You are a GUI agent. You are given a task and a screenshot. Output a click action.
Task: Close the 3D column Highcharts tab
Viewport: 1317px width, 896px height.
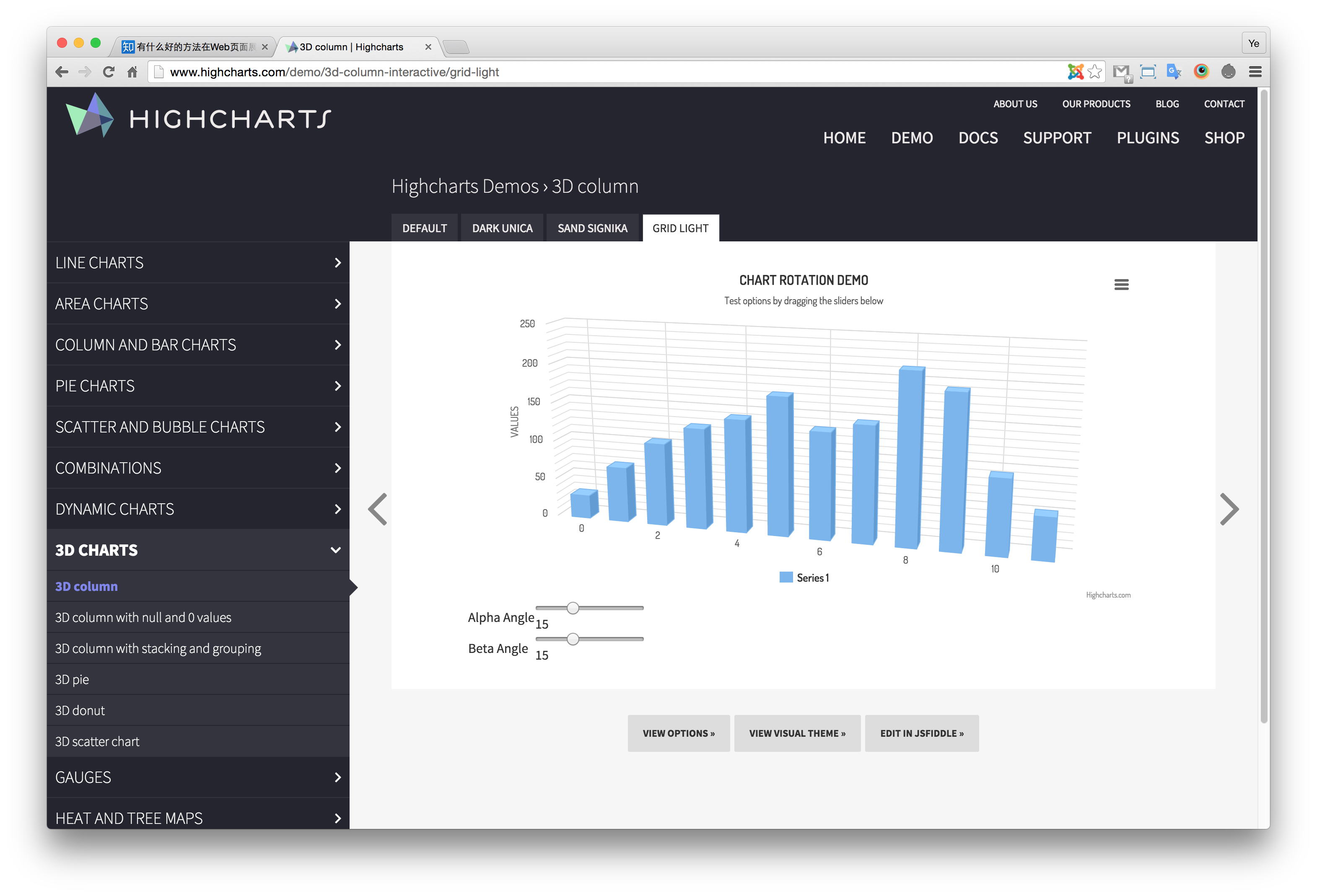pos(428,47)
